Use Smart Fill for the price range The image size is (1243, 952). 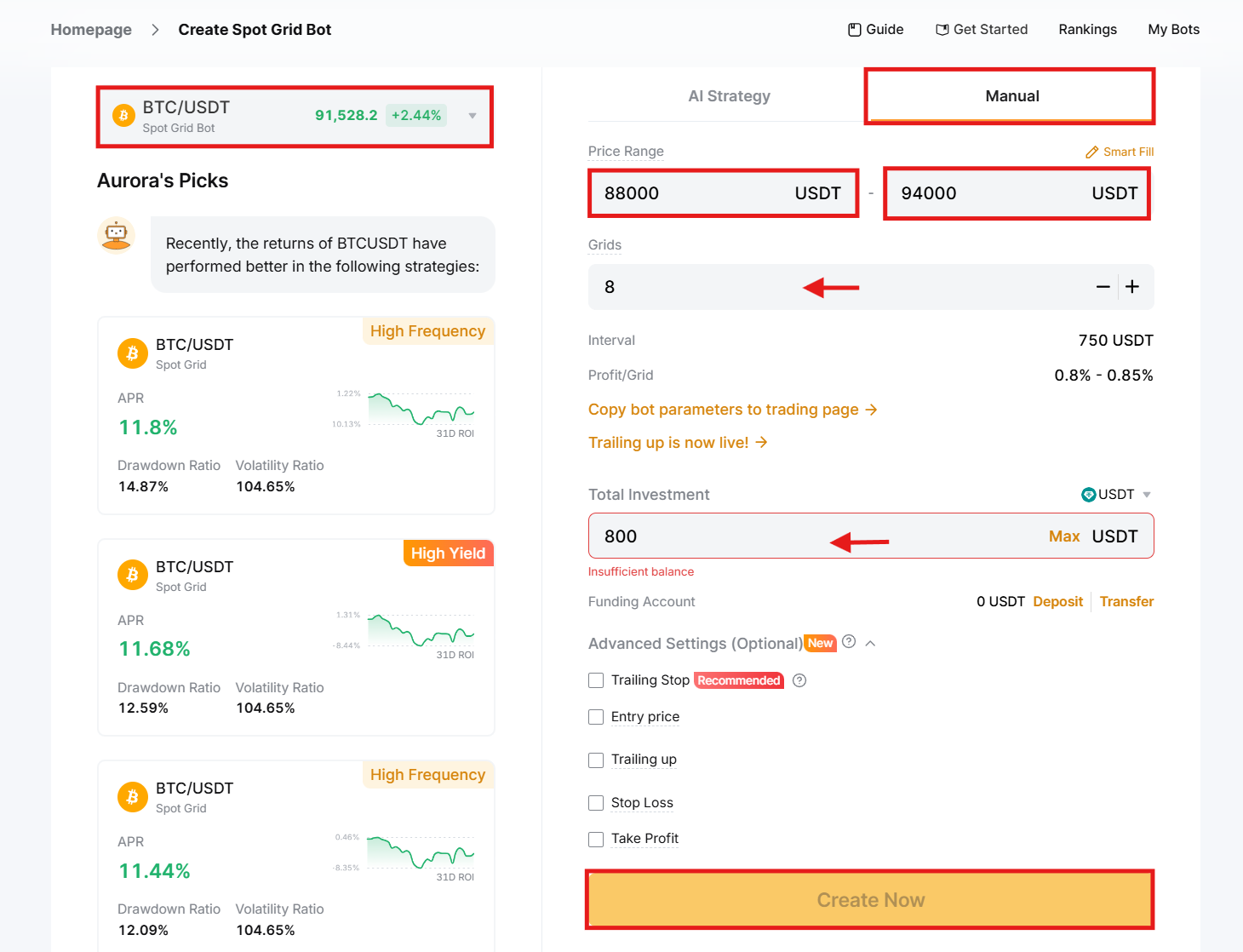(1119, 151)
